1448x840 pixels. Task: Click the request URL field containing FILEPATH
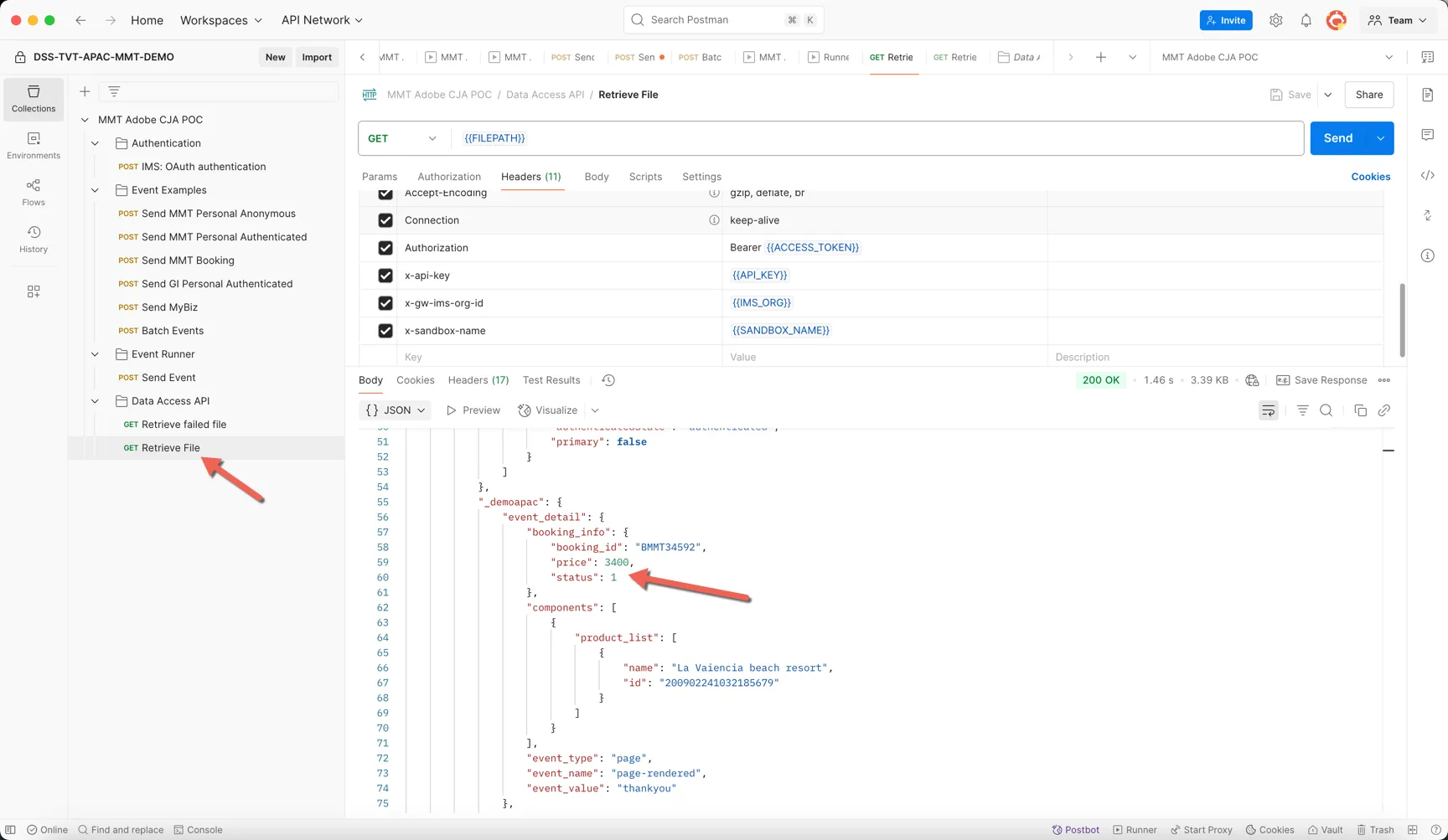point(877,138)
